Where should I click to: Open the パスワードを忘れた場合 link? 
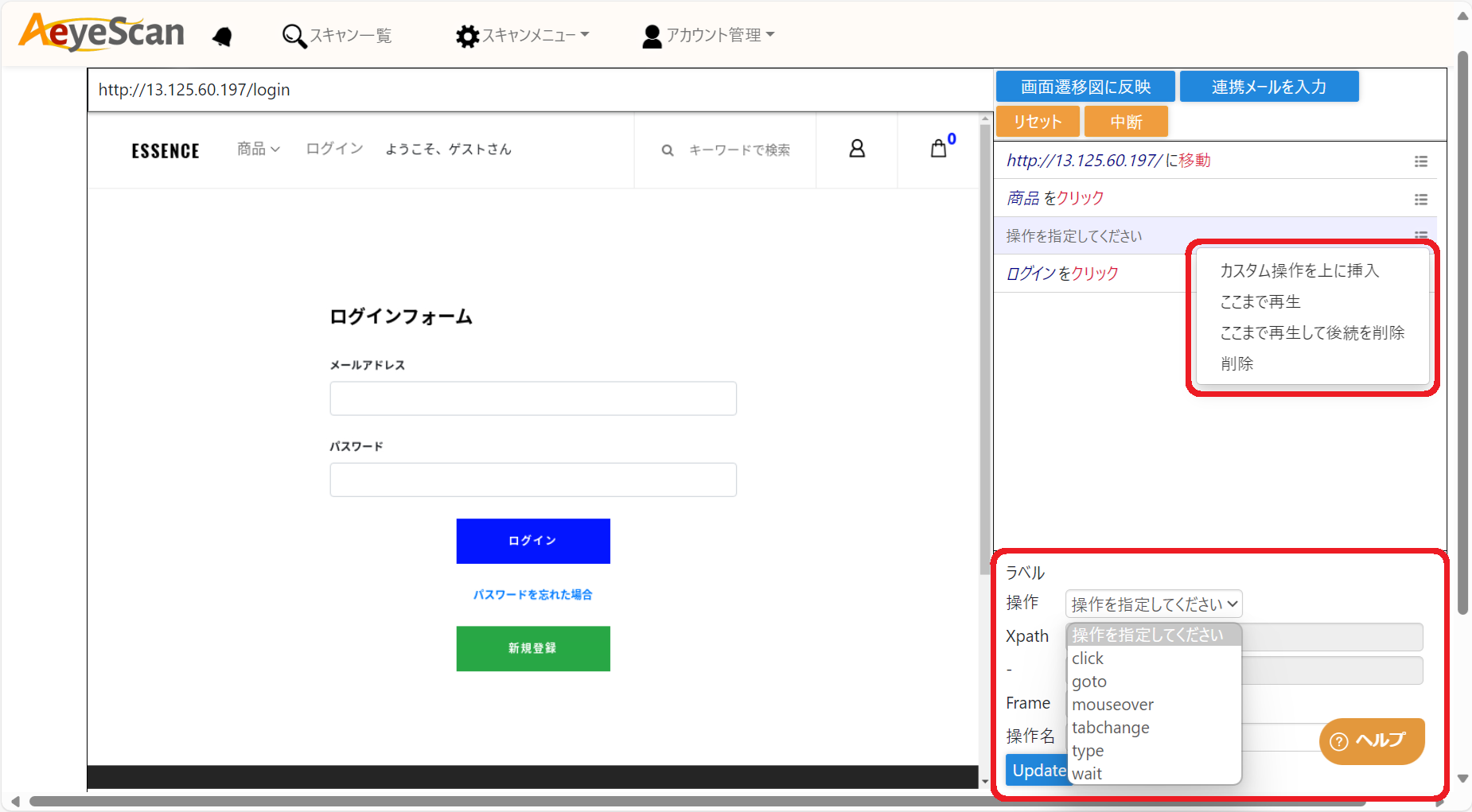(x=532, y=594)
